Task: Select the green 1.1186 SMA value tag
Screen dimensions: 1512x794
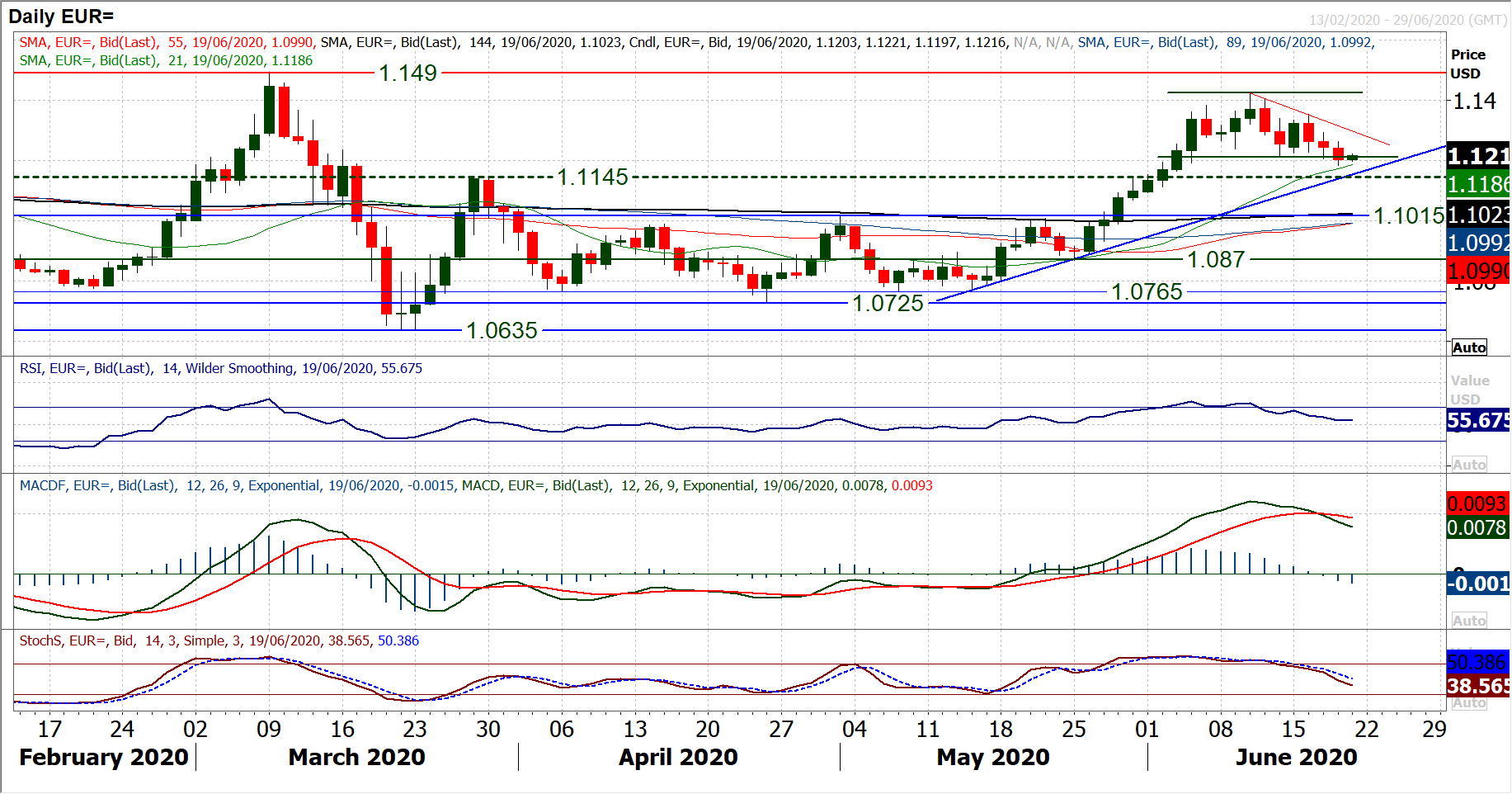Action: tap(1478, 184)
